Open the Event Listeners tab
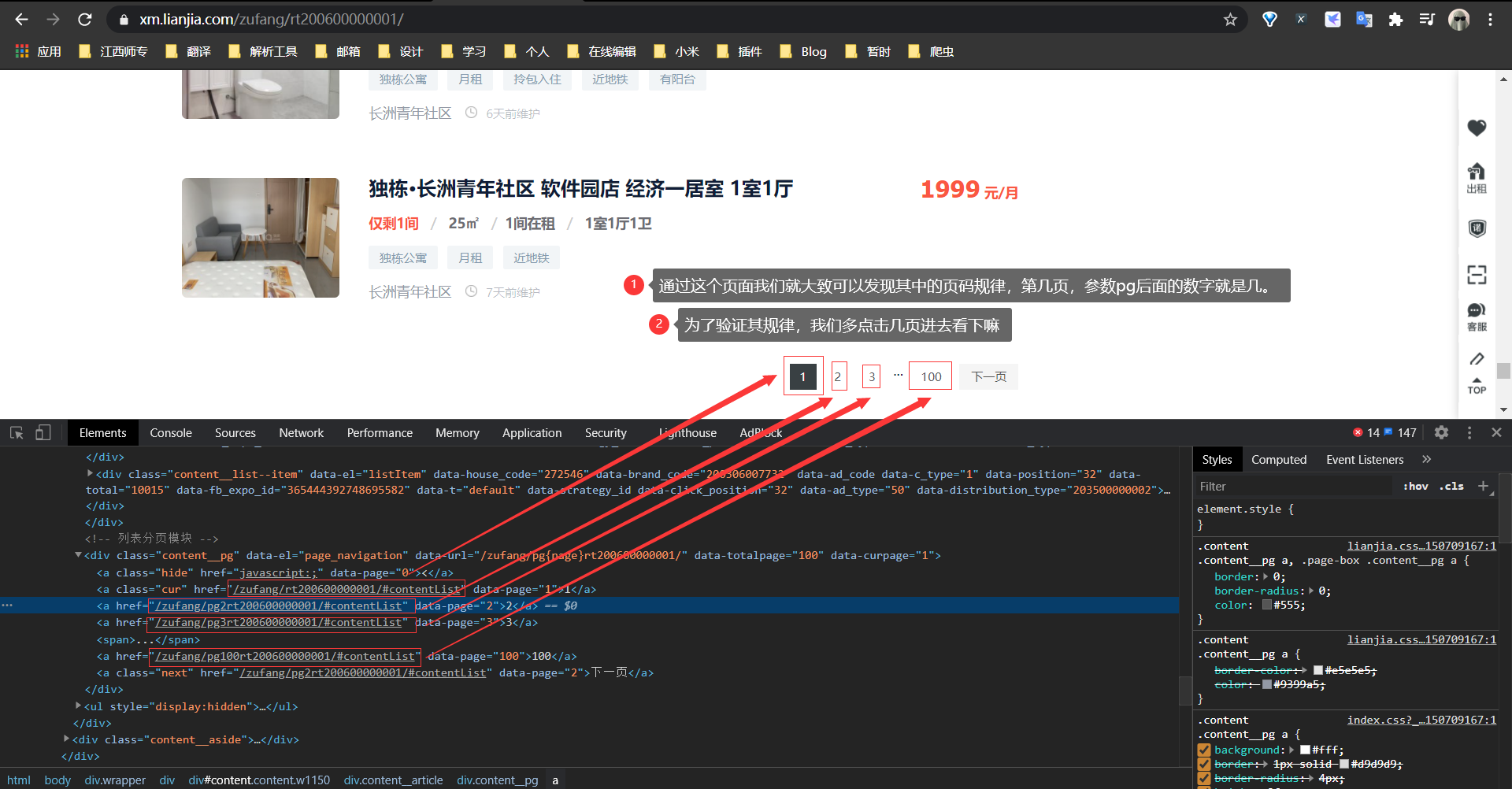Image resolution: width=1512 pixels, height=789 pixels. (1365, 459)
